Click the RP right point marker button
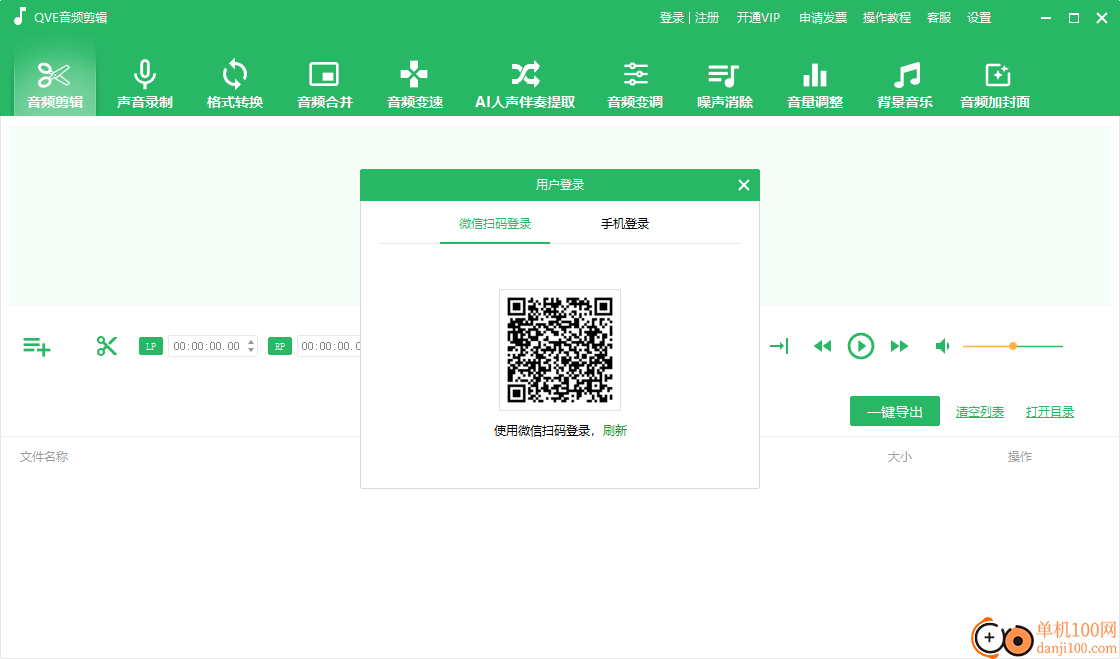Screen dimensions: 1120x659 (279, 346)
